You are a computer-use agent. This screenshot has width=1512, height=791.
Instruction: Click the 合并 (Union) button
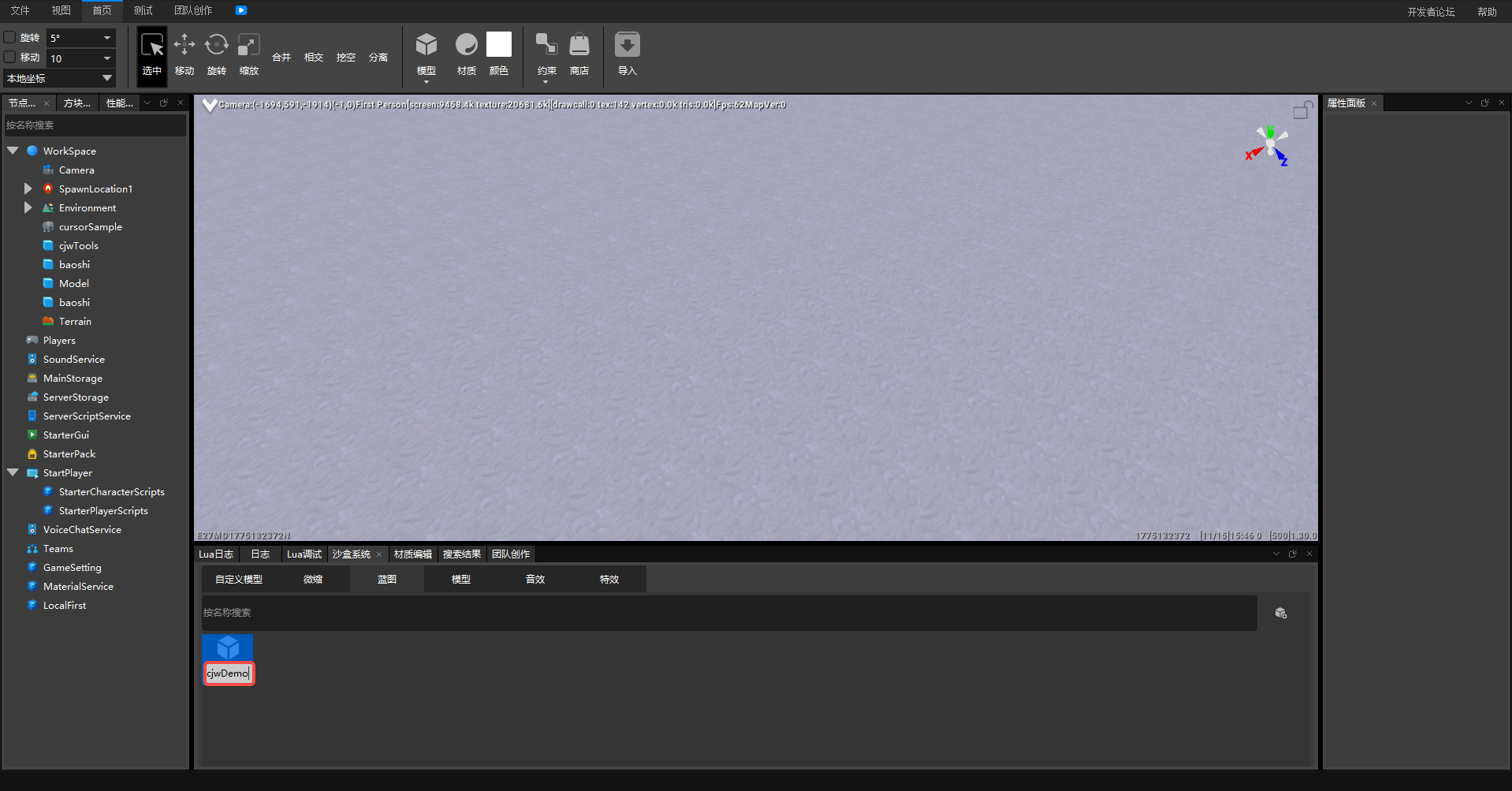[x=281, y=57]
